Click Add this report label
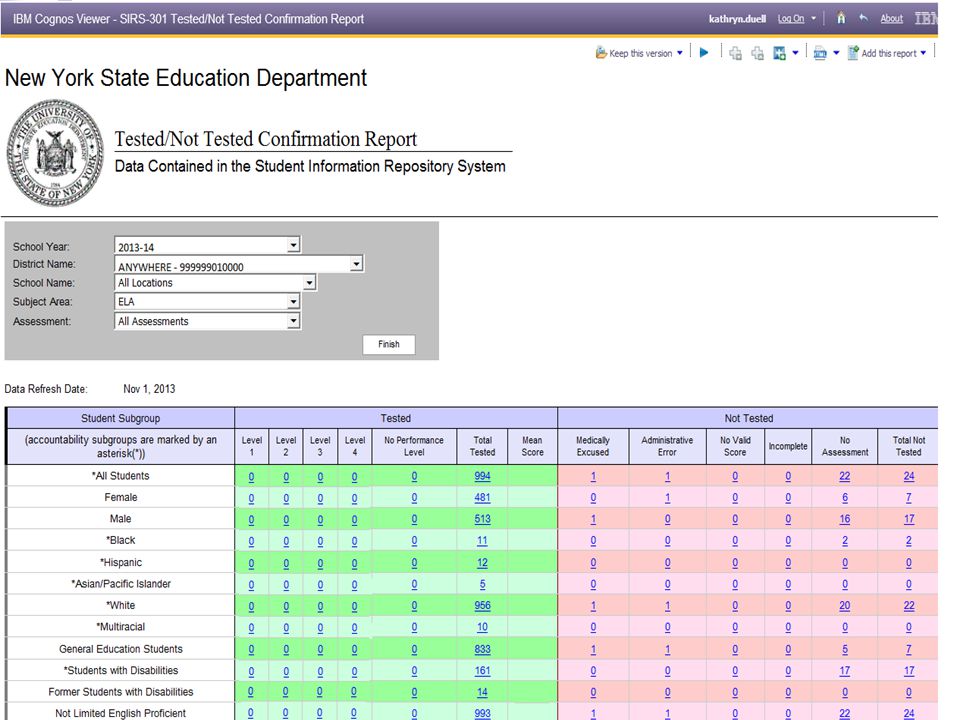The height and width of the screenshot is (720, 960). click(889, 53)
